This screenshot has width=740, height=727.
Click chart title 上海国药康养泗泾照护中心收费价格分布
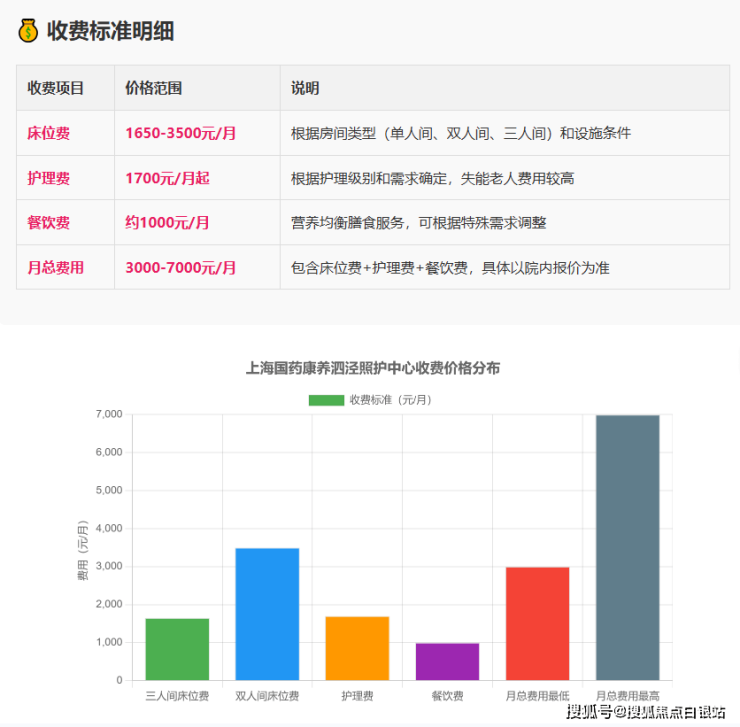tap(373, 368)
